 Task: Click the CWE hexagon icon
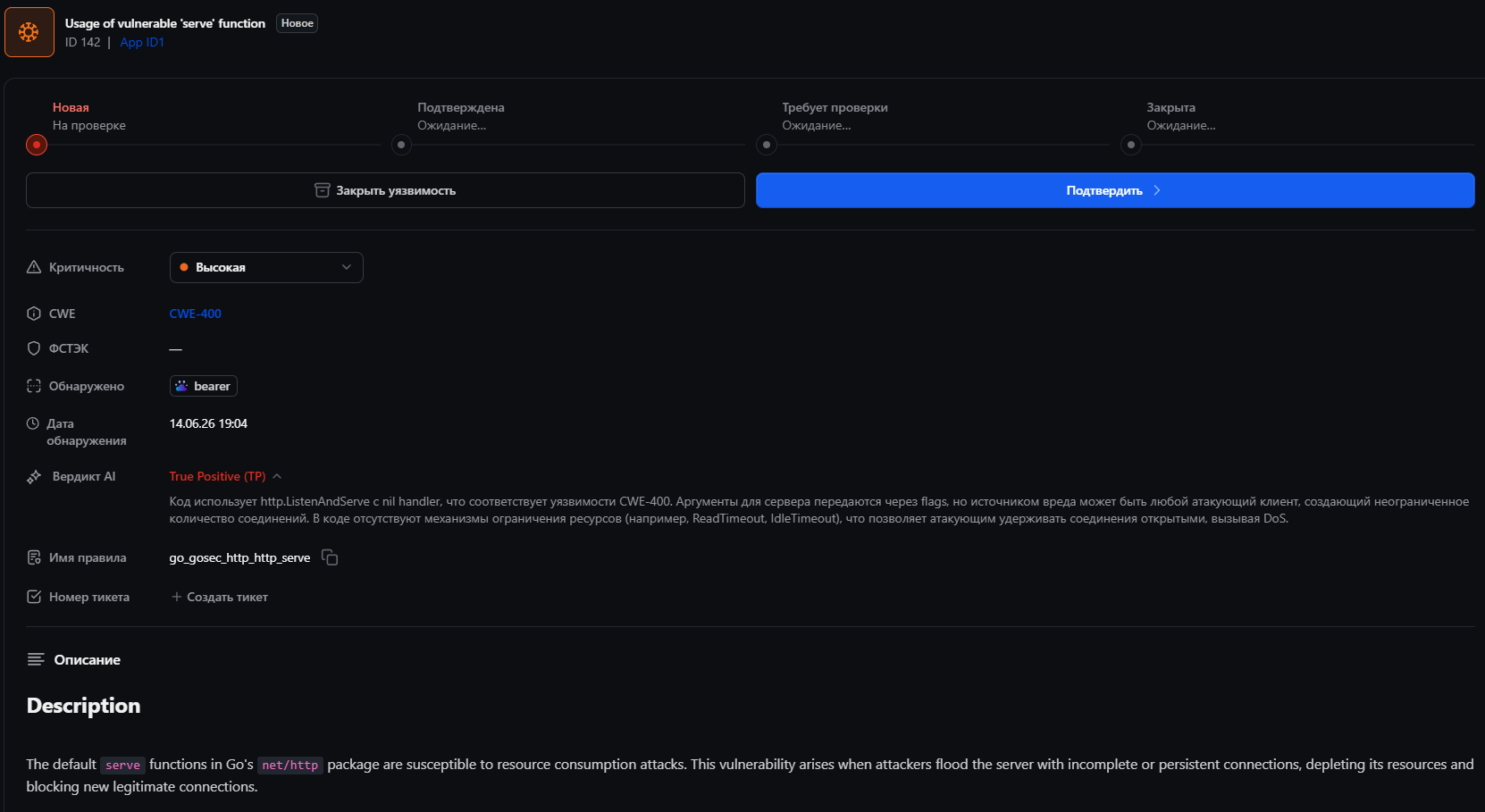click(x=34, y=314)
